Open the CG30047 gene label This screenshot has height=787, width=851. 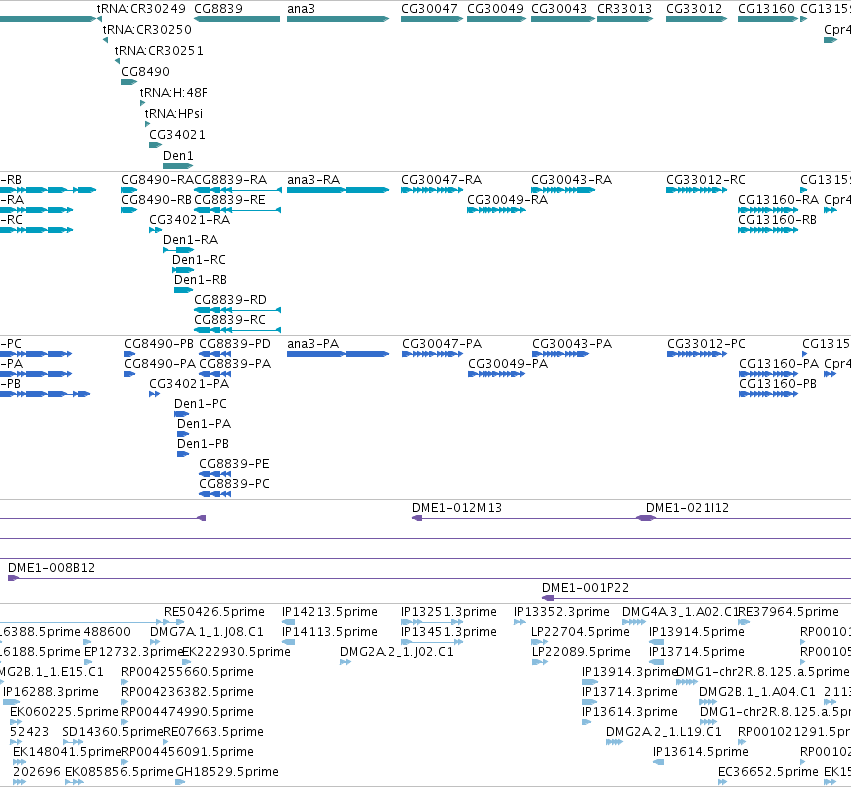pos(429,9)
